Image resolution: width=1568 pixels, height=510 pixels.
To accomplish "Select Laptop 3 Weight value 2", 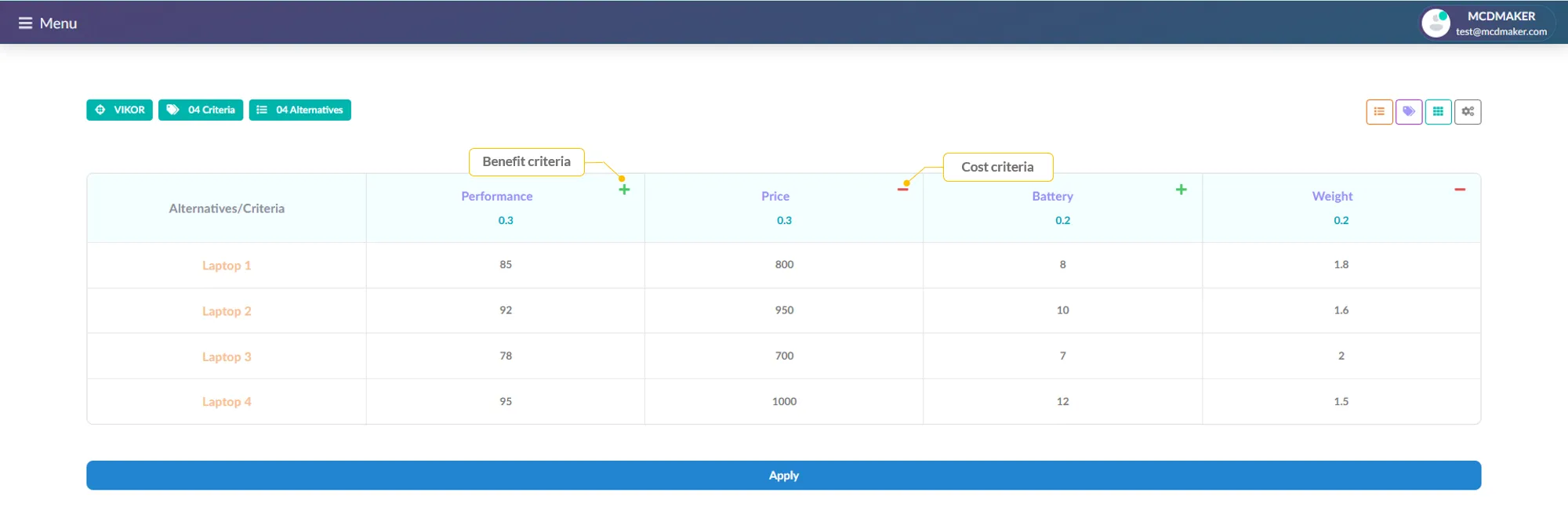I will 1341,356.
